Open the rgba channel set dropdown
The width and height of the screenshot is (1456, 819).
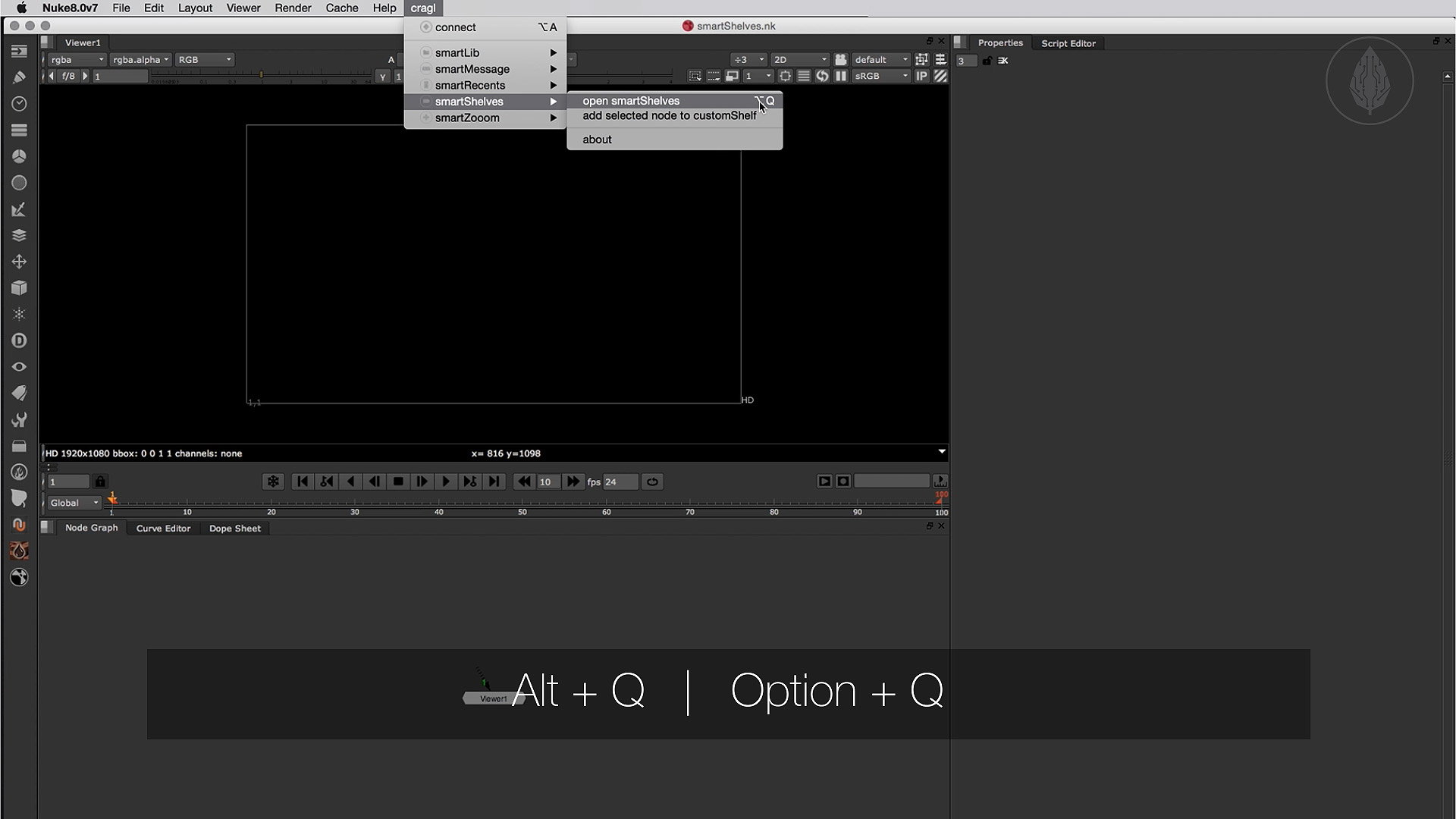click(x=77, y=59)
